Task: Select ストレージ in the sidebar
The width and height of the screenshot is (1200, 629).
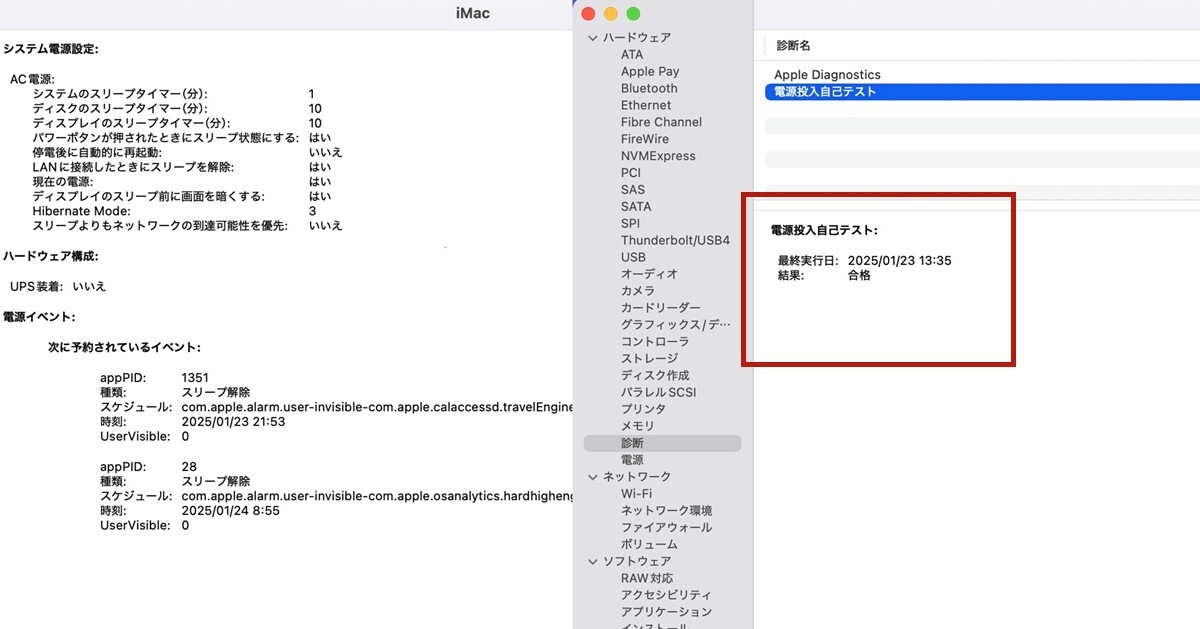Action: 649,359
